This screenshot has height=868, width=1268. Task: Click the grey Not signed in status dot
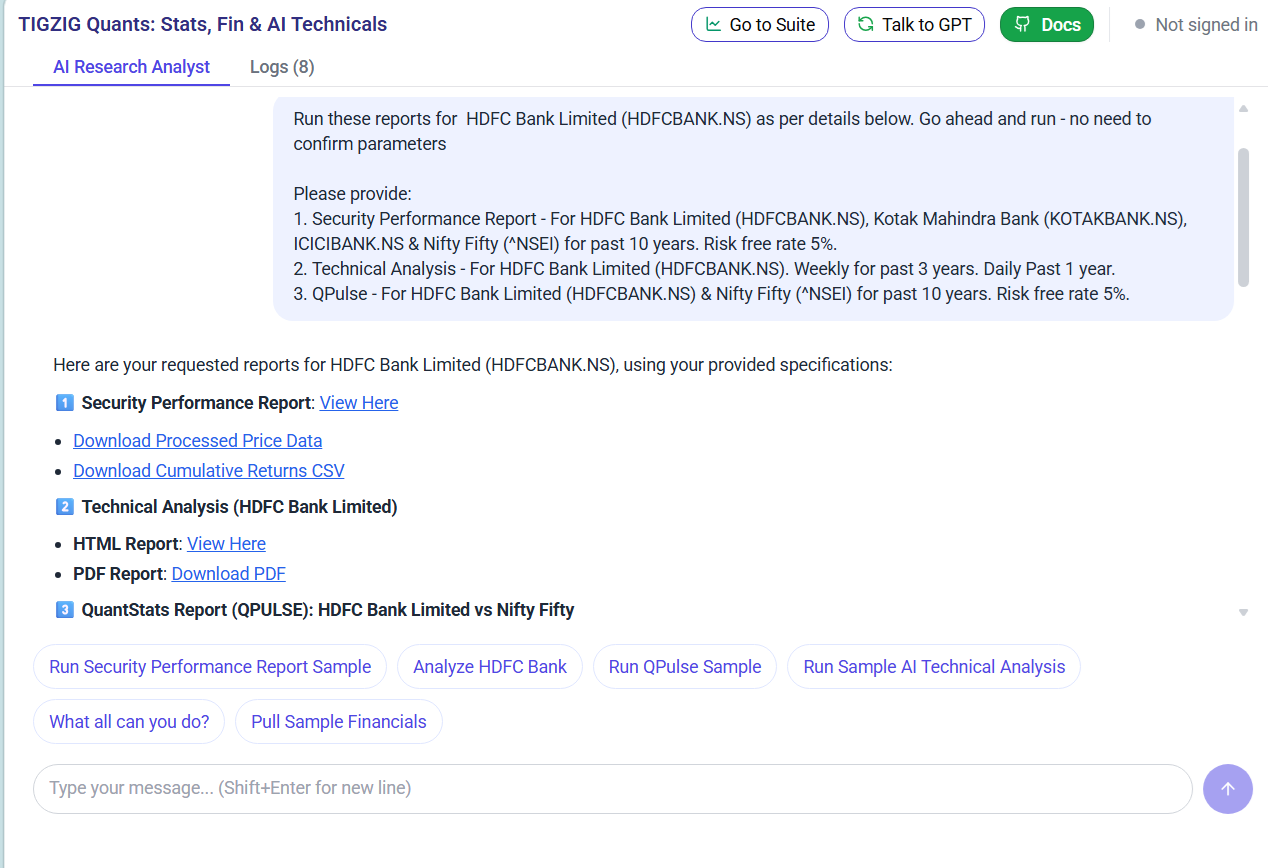point(1140,25)
